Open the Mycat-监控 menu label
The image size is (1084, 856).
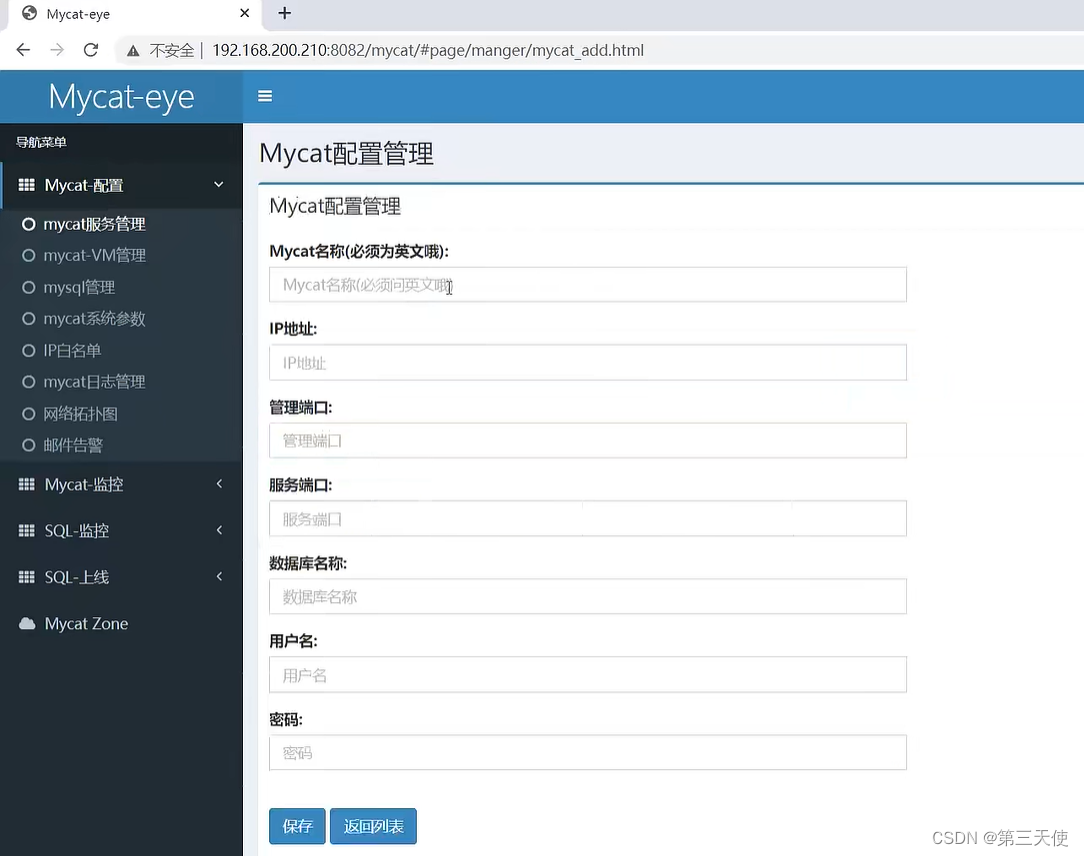84,484
